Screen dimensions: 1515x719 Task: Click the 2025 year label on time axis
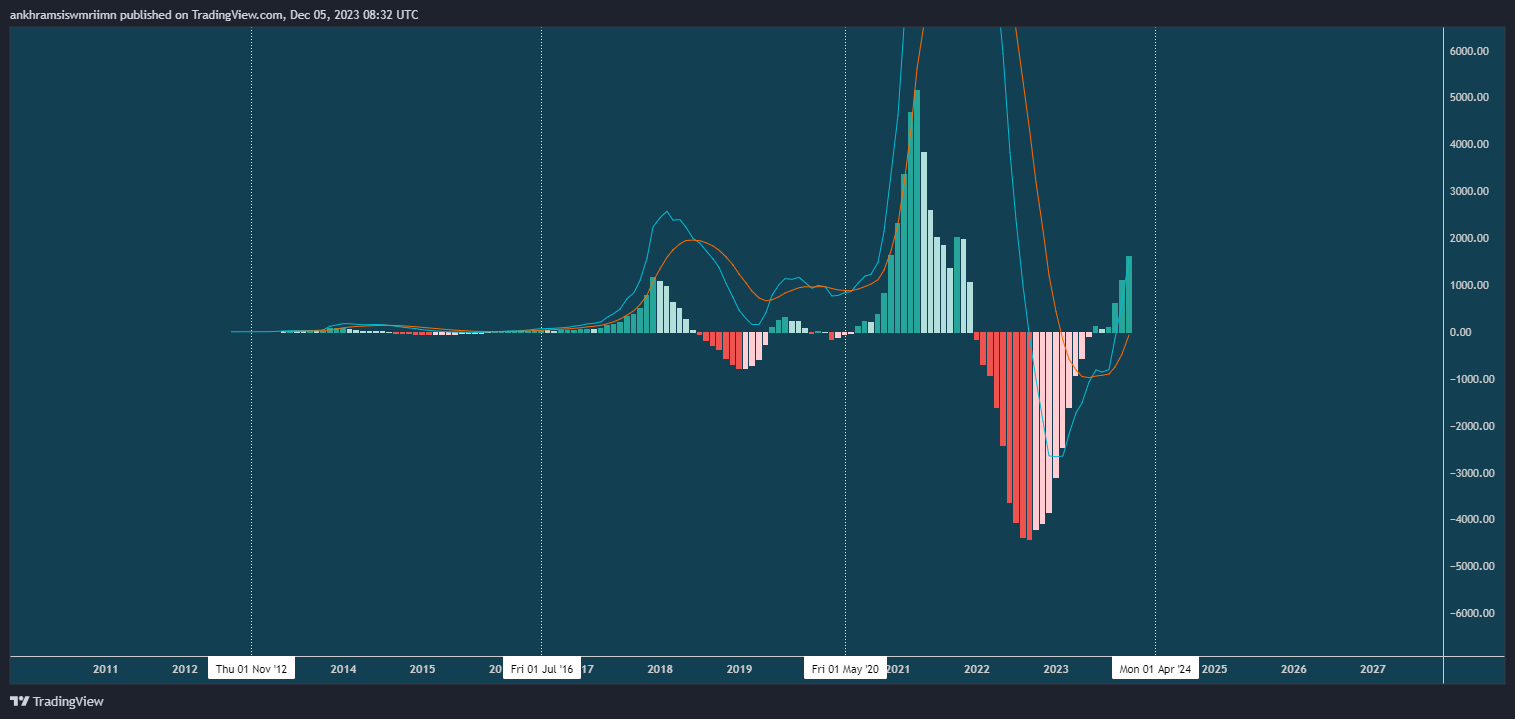pyautogui.click(x=1214, y=669)
